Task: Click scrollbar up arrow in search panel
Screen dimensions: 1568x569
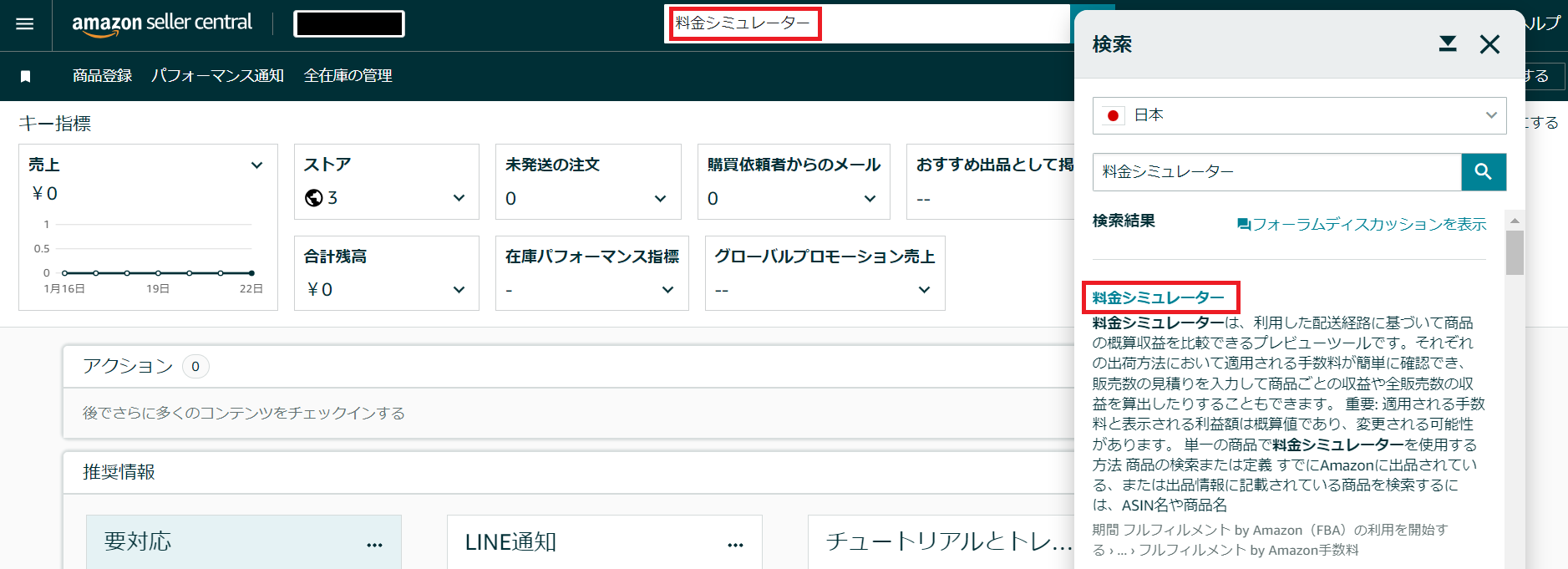Action: 1515,221
